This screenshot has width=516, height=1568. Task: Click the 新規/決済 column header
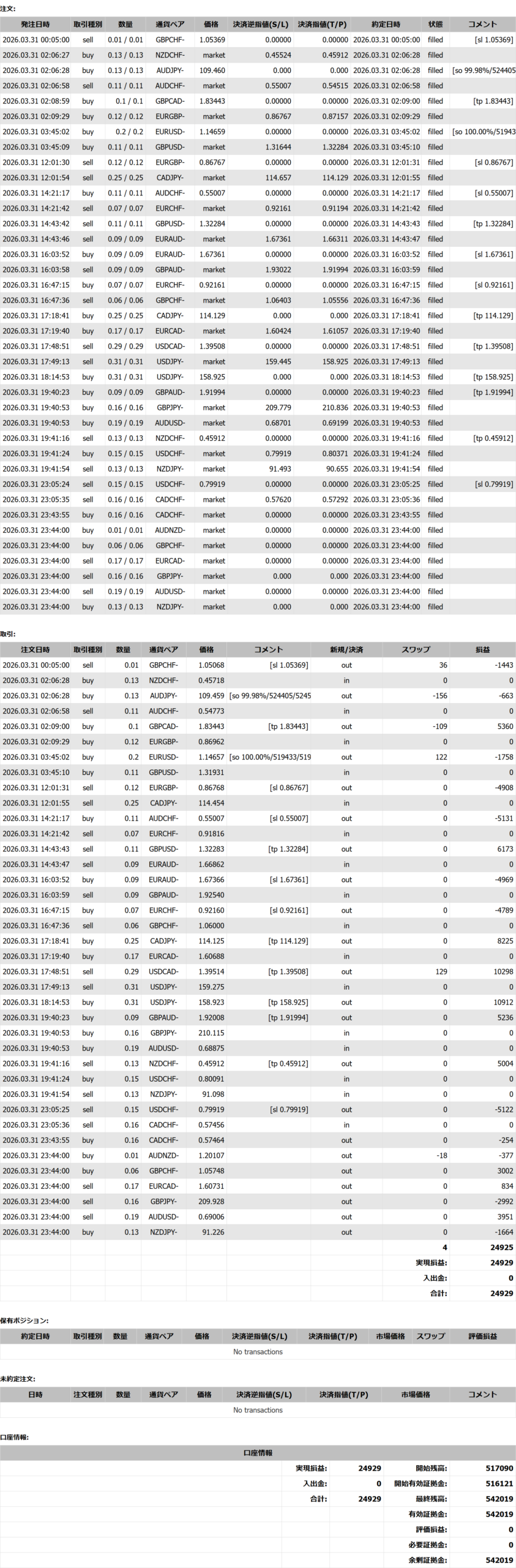pyautogui.click(x=346, y=649)
